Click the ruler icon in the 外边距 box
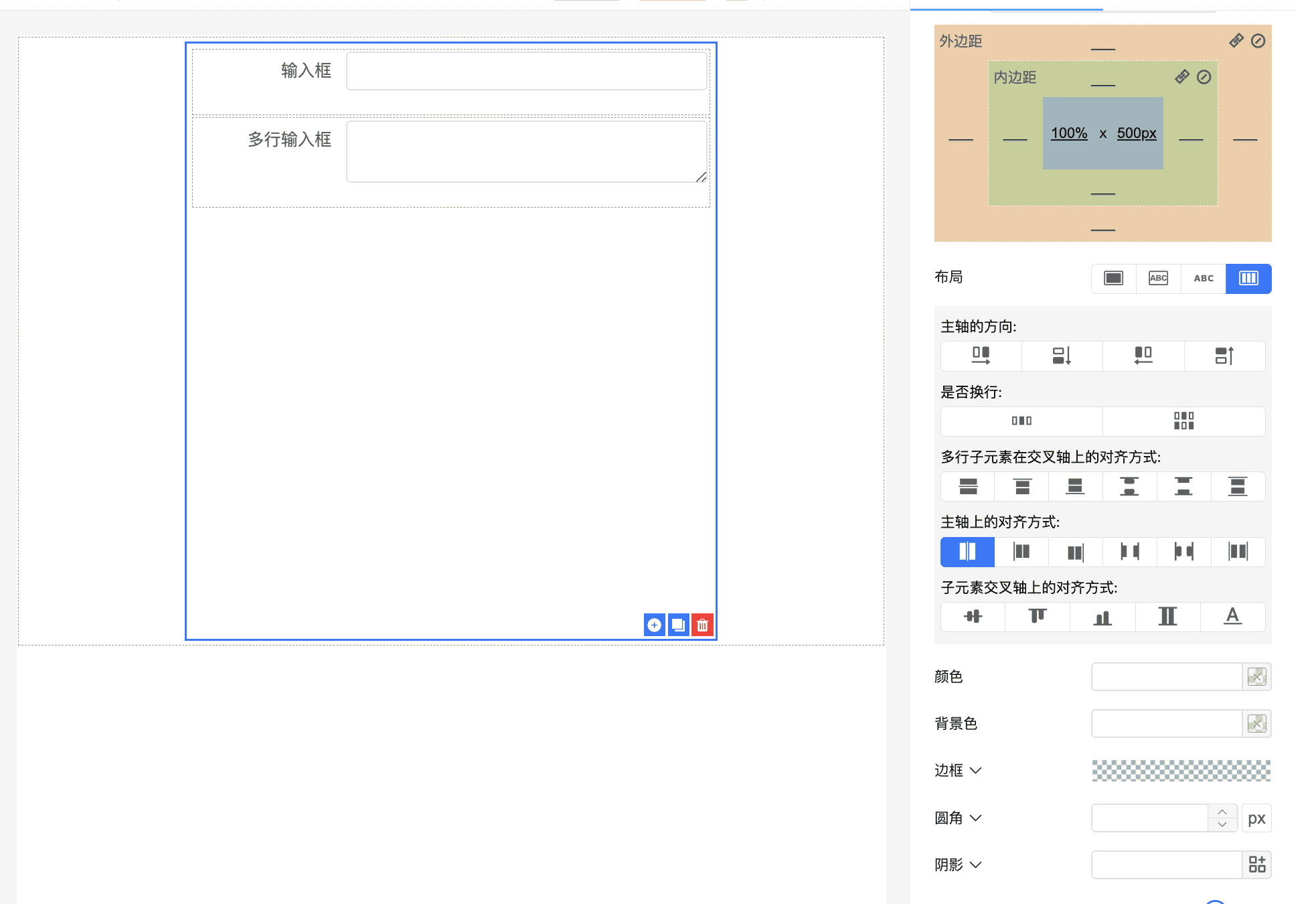 point(1236,41)
